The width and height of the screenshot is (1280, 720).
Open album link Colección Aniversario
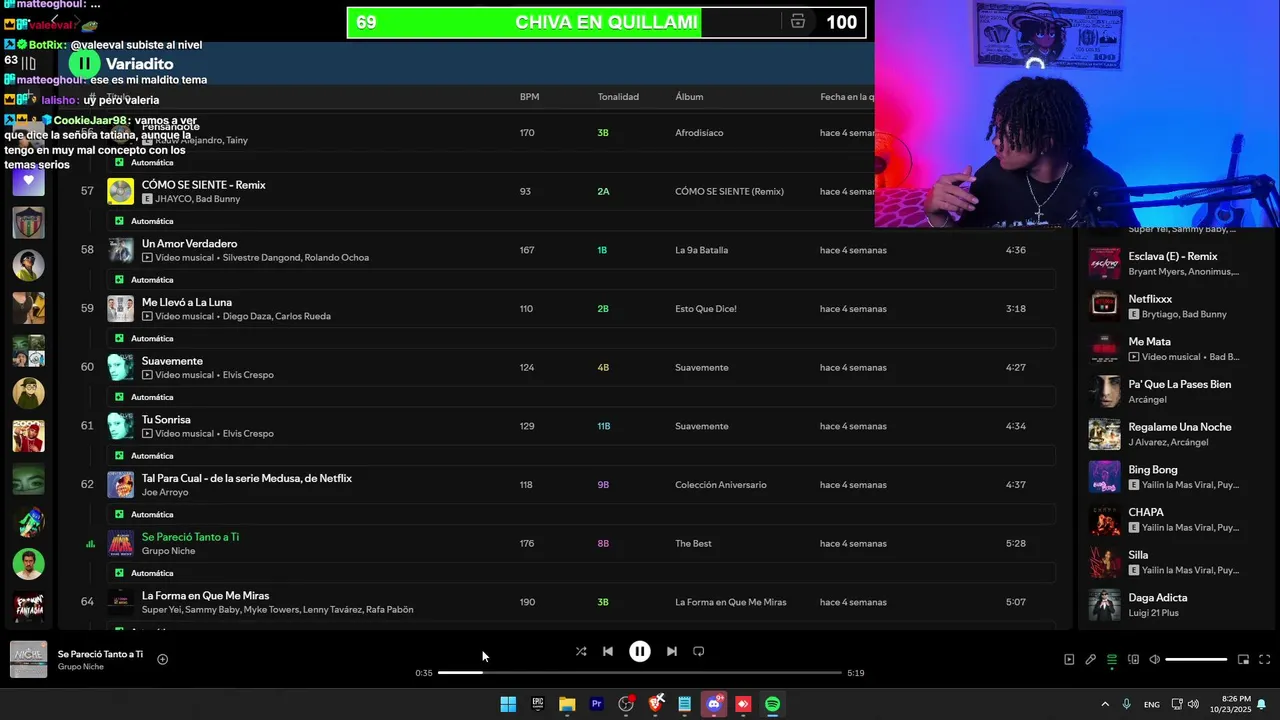pos(721,485)
